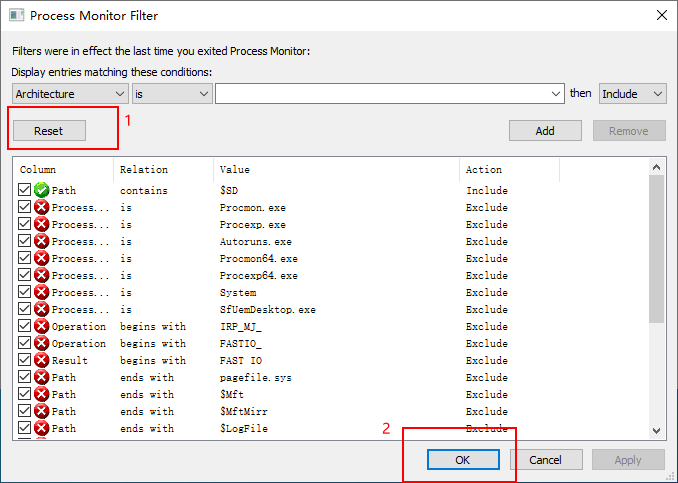
Task: Uncheck the Path contains $SD filter
Action: (25, 190)
